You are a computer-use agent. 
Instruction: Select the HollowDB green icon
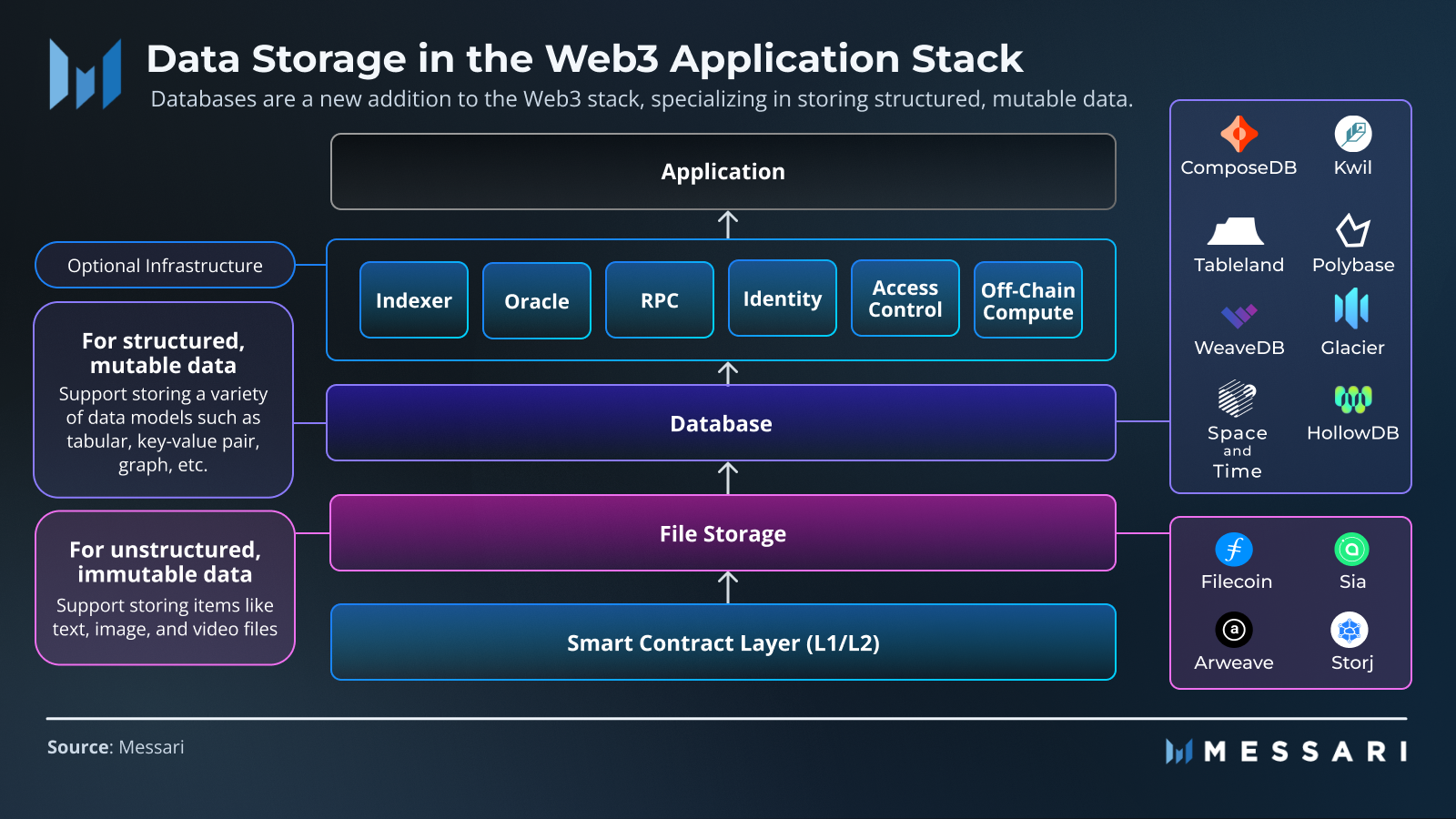pyautogui.click(x=1352, y=399)
